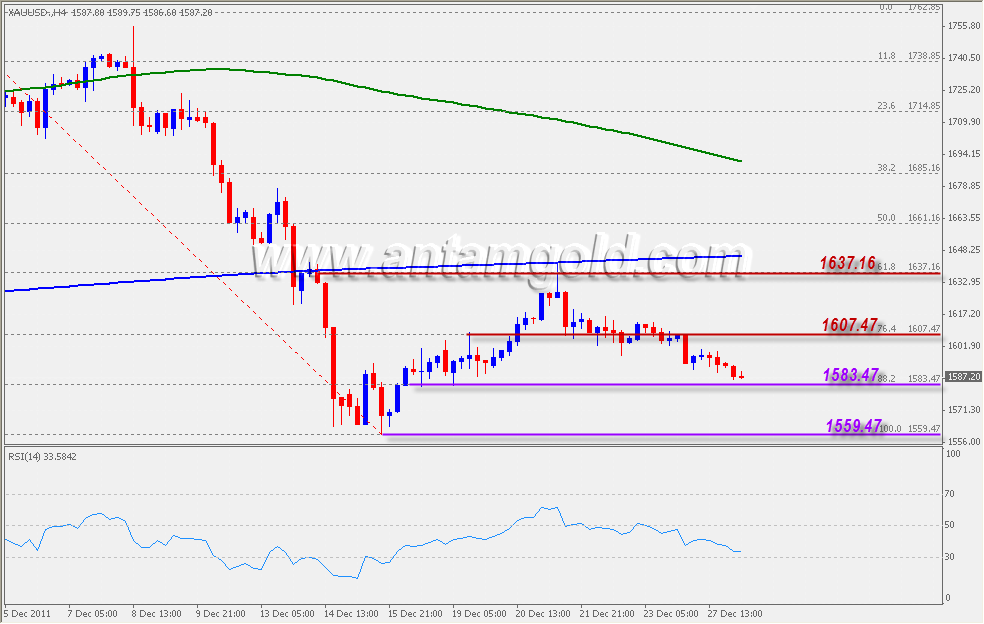Click 1678.85 on the price axis
The image size is (984, 624).
(965, 186)
